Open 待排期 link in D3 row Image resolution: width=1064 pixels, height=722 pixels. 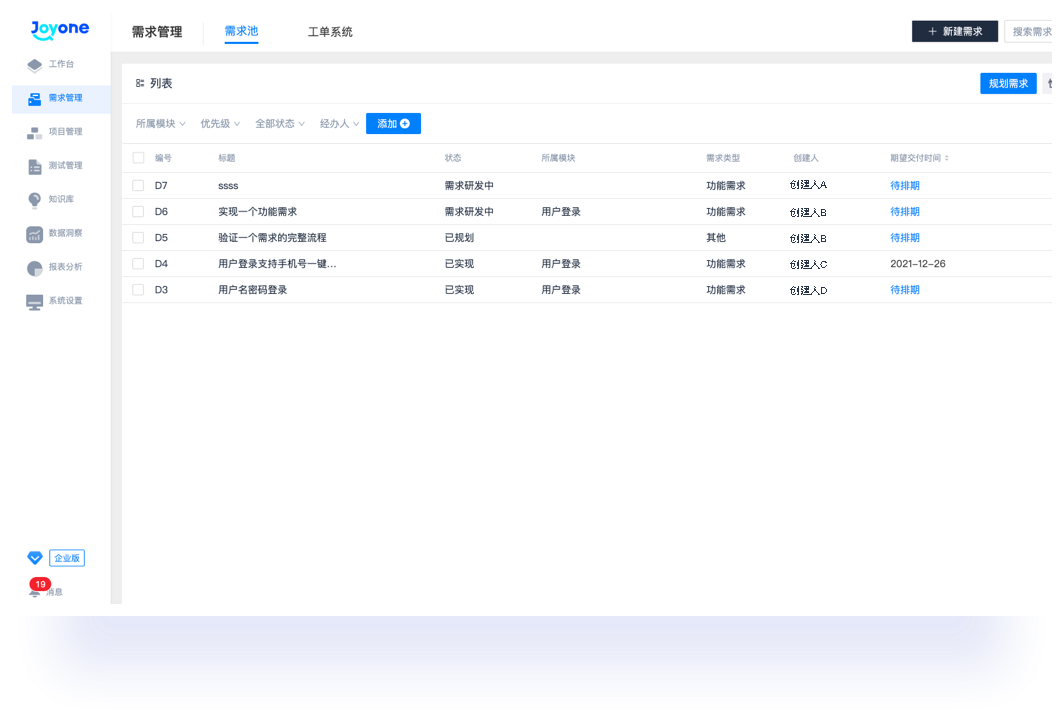tap(905, 290)
